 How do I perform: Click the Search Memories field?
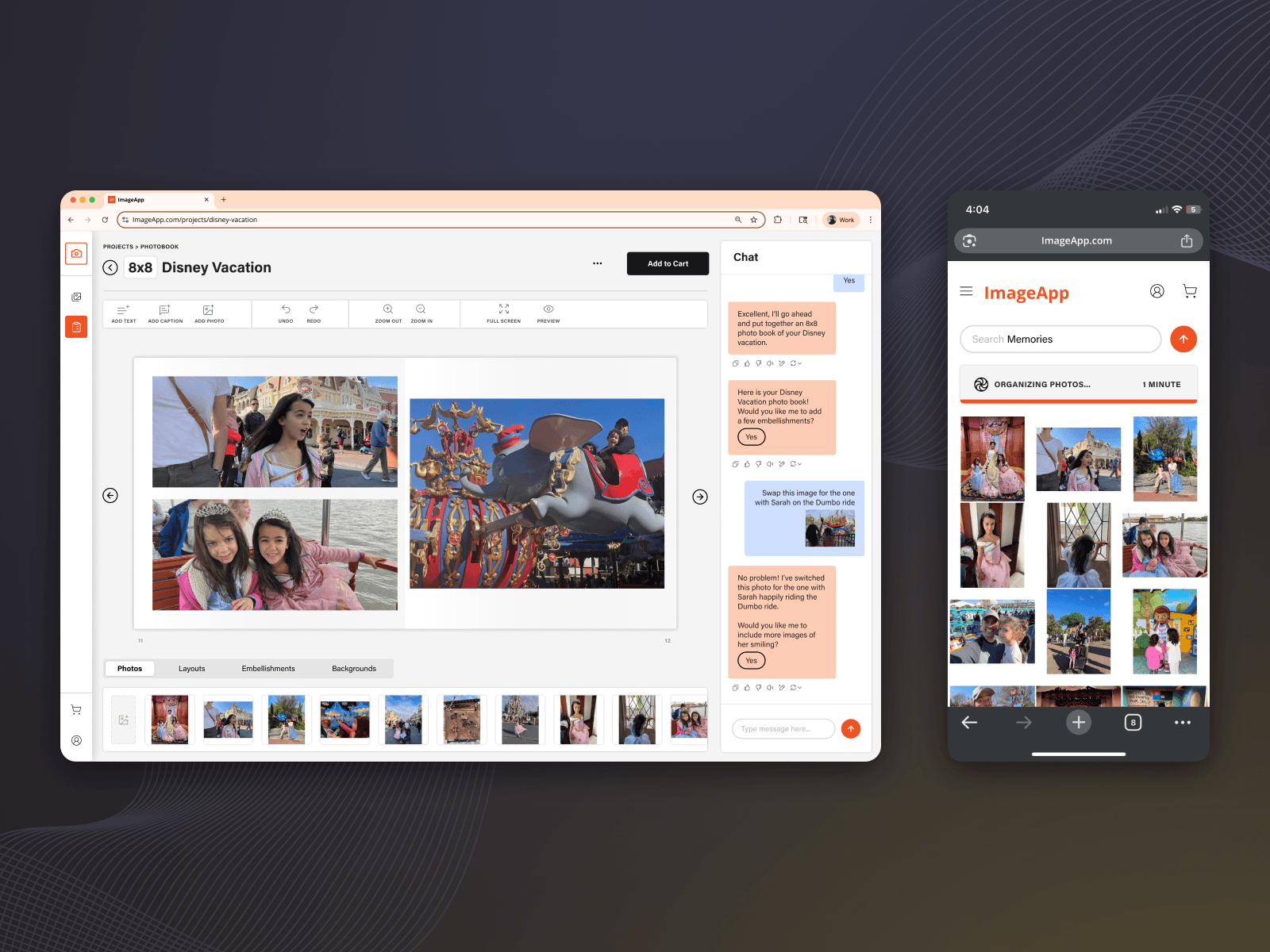click(1060, 339)
